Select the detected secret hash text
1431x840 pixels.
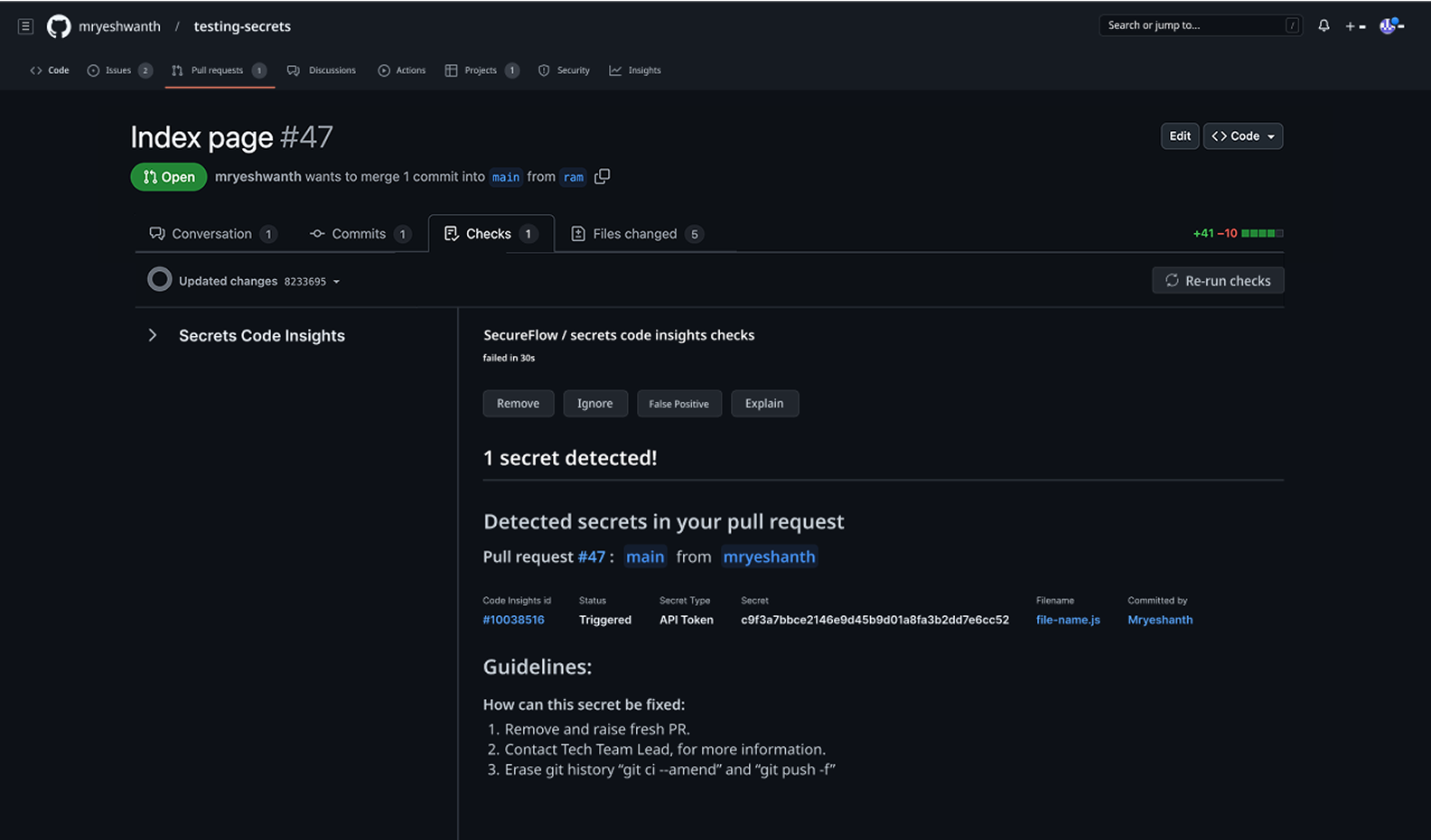point(874,621)
